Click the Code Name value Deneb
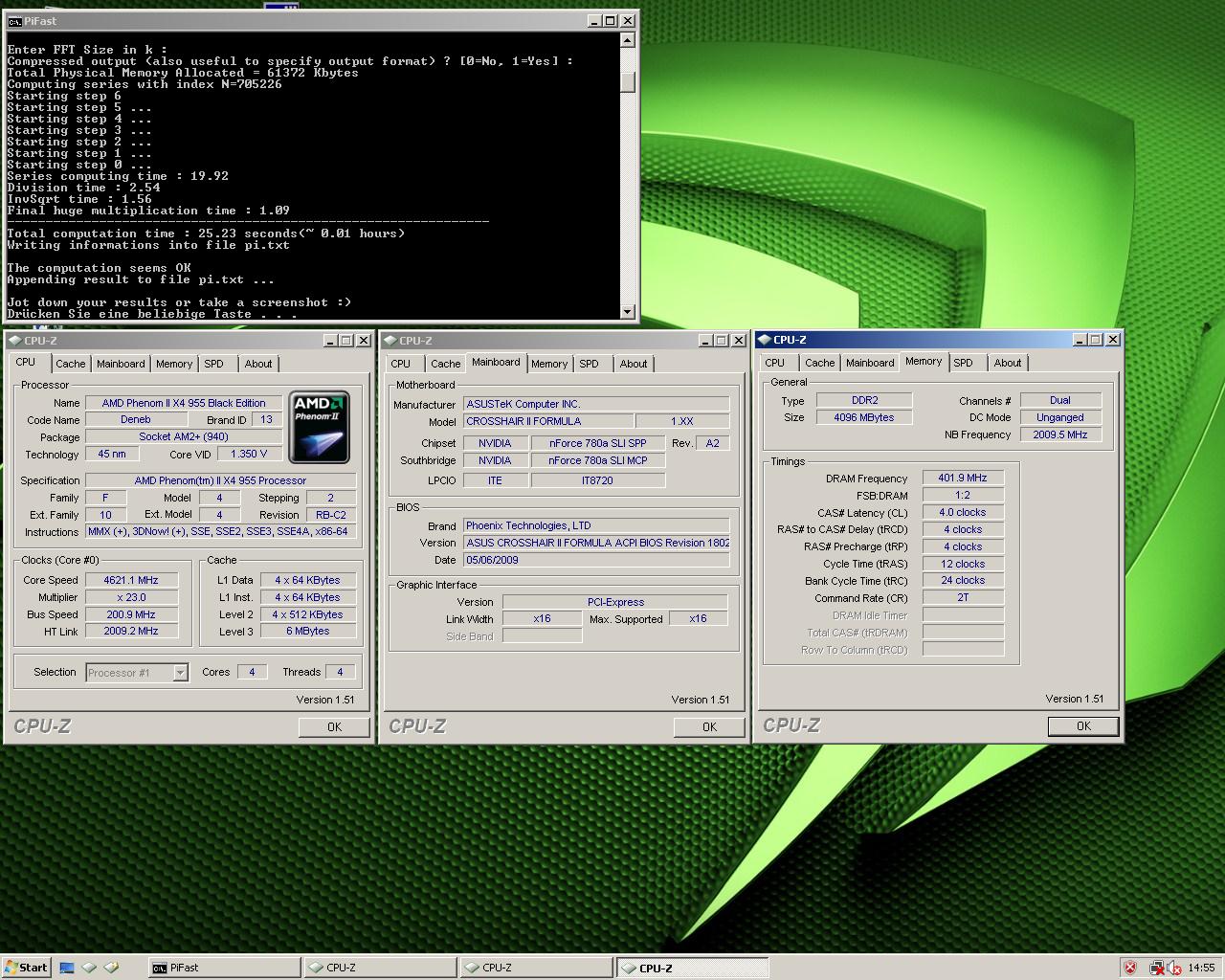This screenshot has height=980, width=1225. click(136, 419)
